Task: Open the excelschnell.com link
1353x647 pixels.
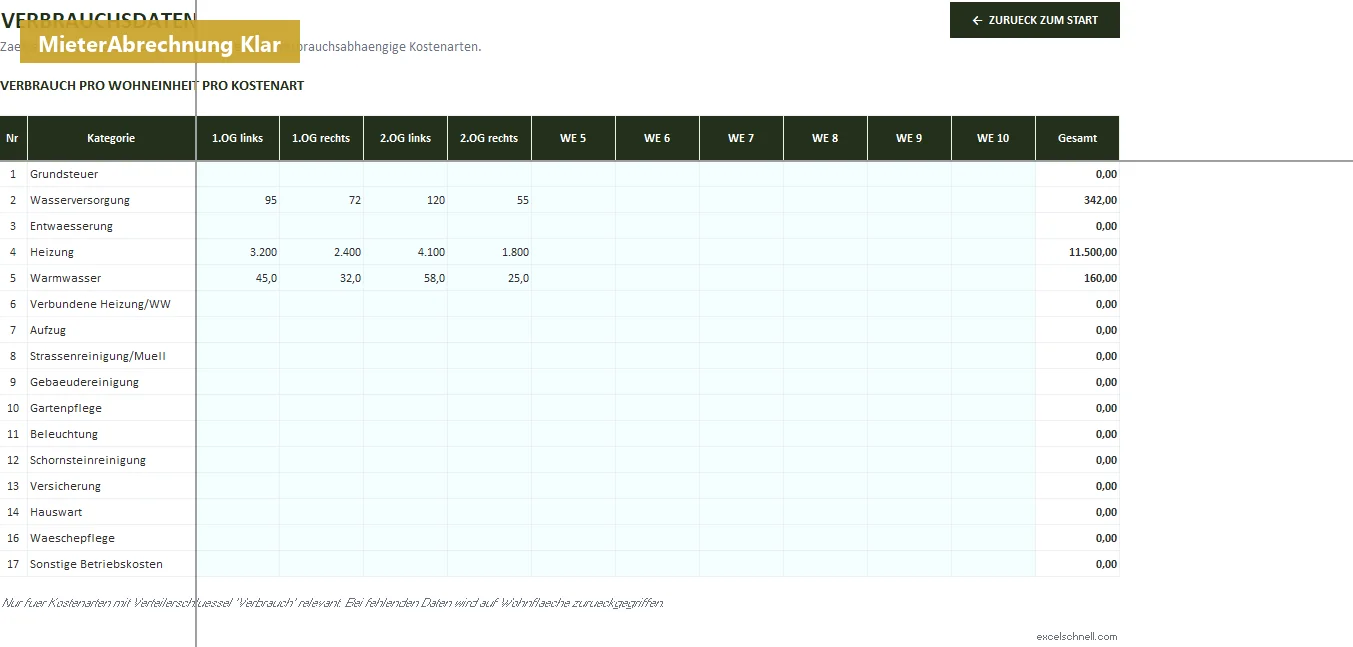Action: click(1077, 636)
